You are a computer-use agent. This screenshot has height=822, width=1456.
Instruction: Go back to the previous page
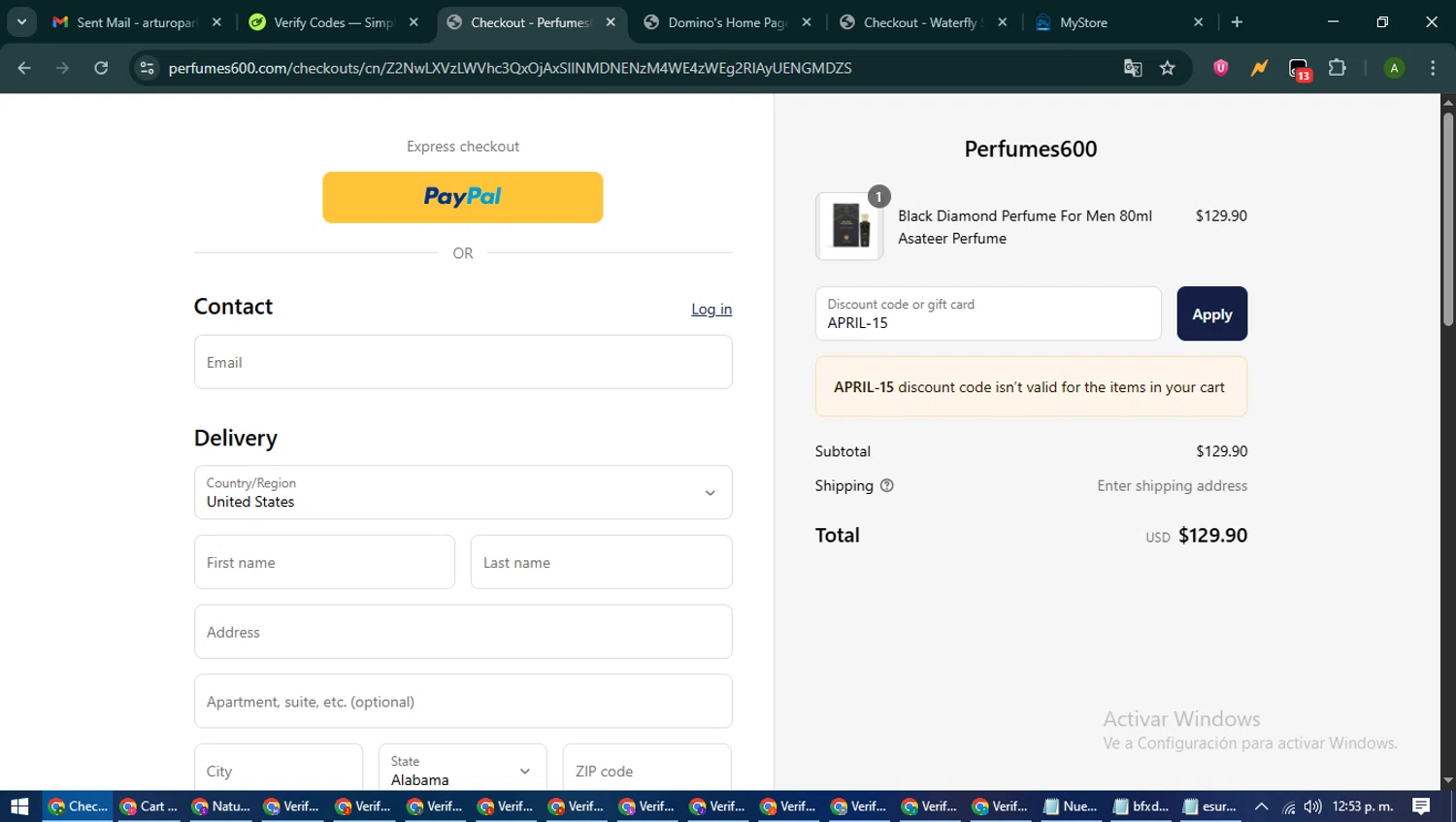click(x=24, y=68)
